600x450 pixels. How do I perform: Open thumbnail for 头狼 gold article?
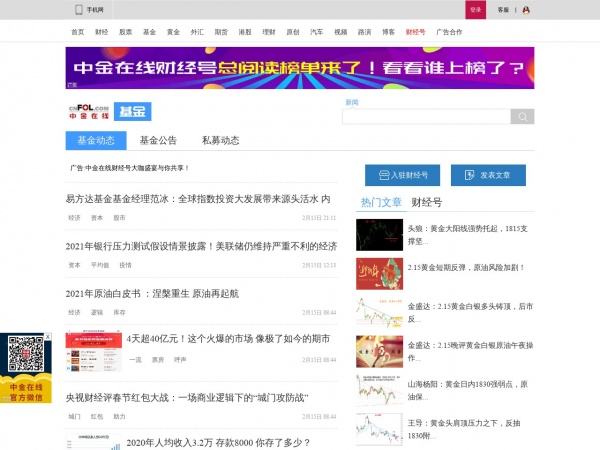pyautogui.click(x=379, y=235)
